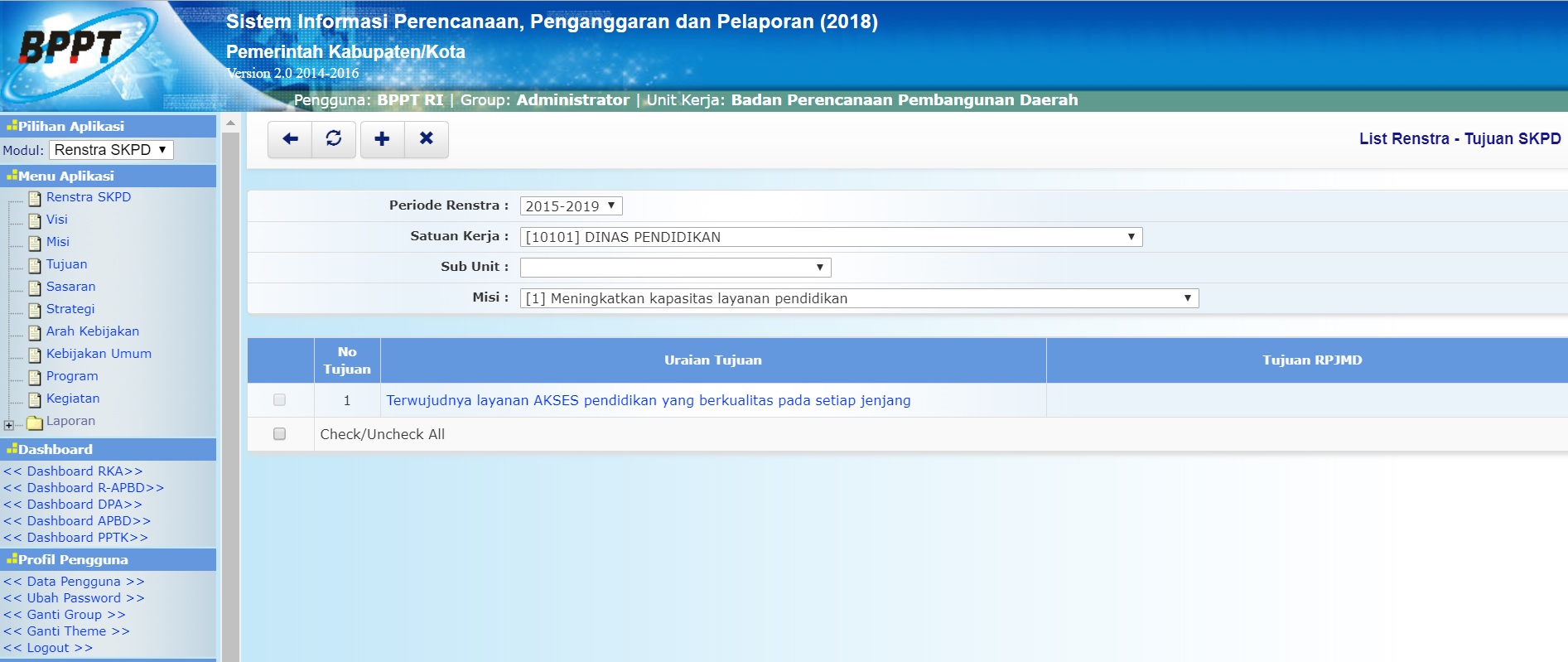
Task: Open Sasaran menu item
Action: click(x=71, y=287)
